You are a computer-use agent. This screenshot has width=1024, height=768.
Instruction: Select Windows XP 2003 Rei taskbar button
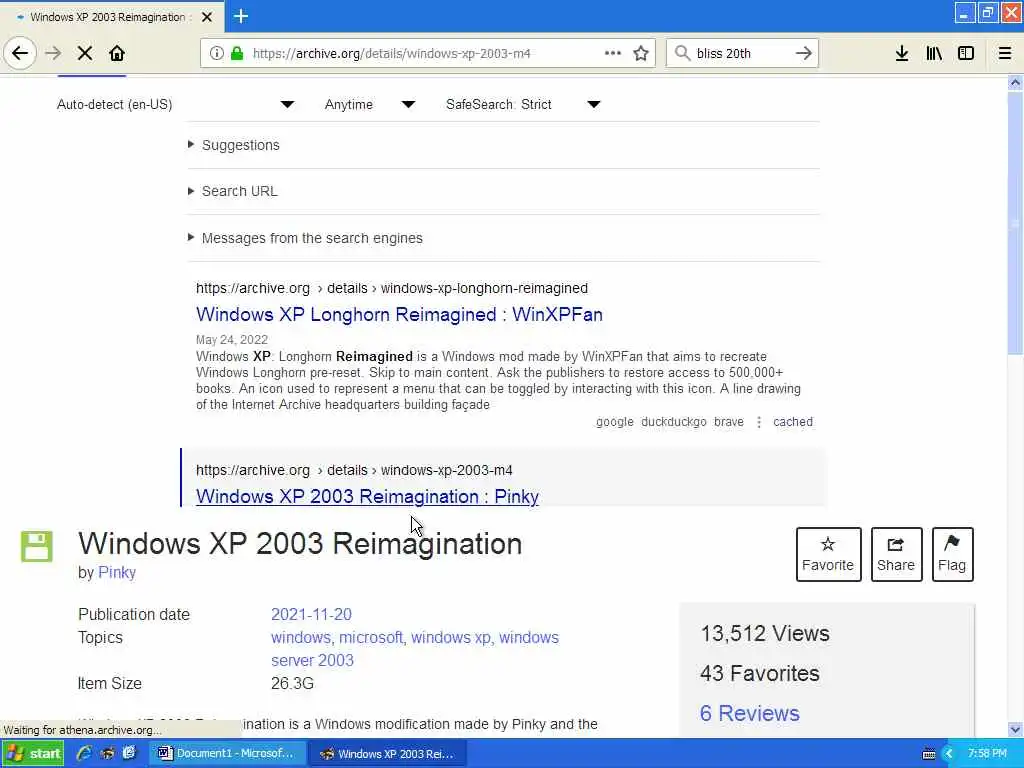click(x=387, y=754)
